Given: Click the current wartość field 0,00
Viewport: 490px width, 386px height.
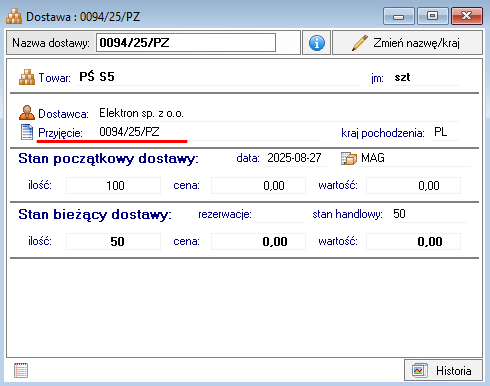Looking at the screenshot, I should [413, 241].
